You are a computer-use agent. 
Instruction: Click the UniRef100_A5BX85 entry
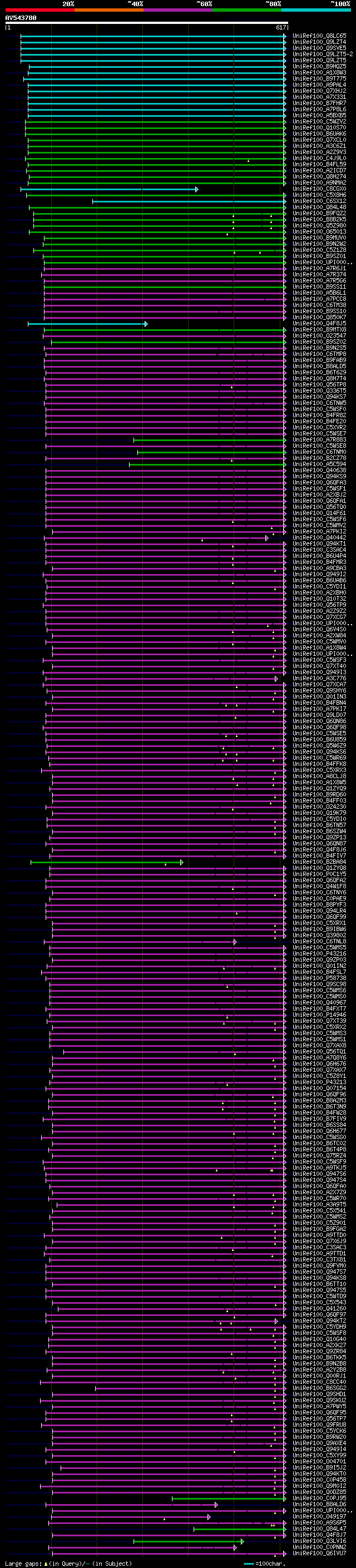point(319,115)
